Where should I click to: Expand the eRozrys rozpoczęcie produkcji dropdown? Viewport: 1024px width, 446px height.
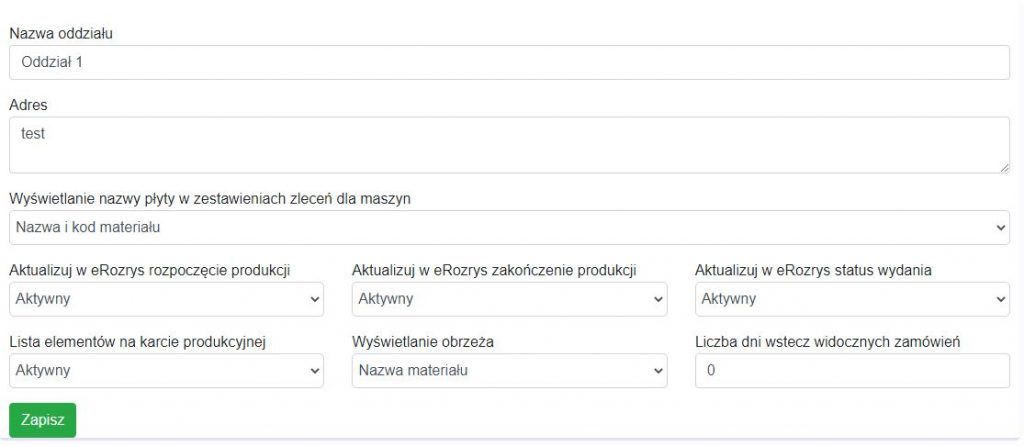(166, 299)
